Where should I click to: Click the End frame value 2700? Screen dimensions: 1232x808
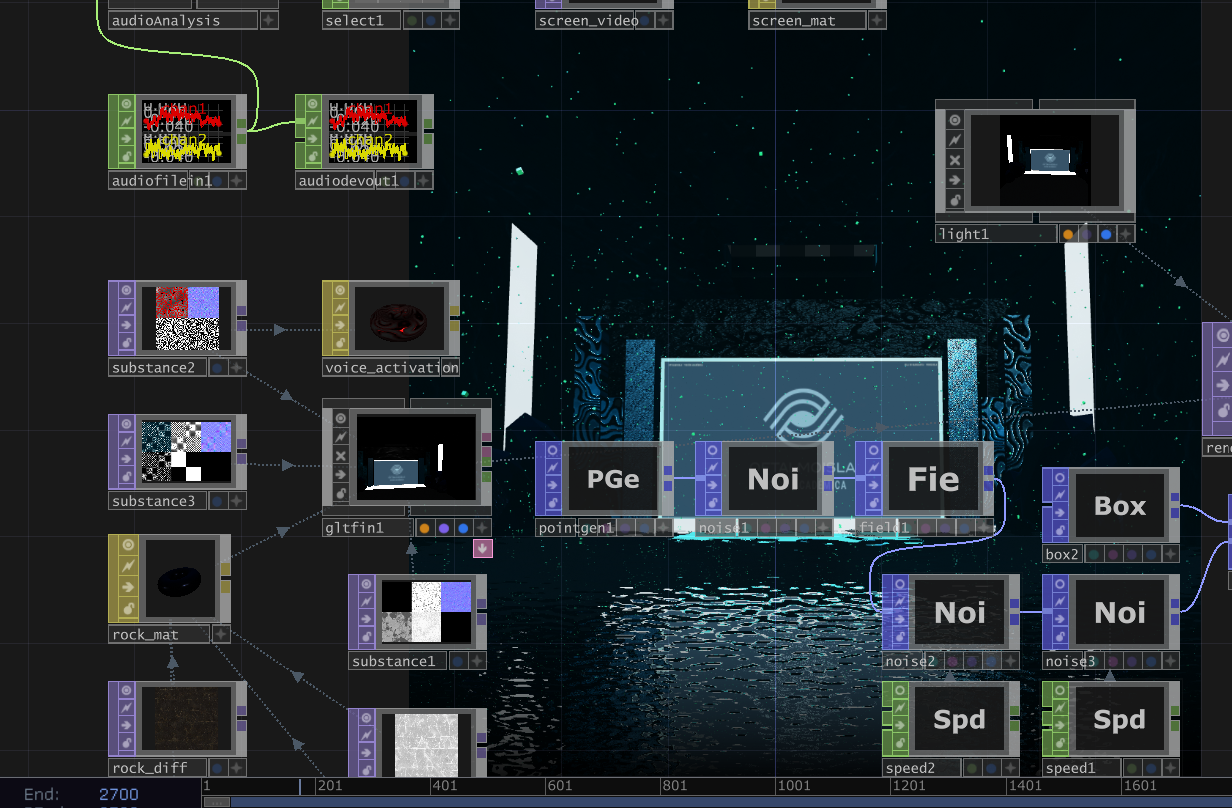pyautogui.click(x=119, y=794)
